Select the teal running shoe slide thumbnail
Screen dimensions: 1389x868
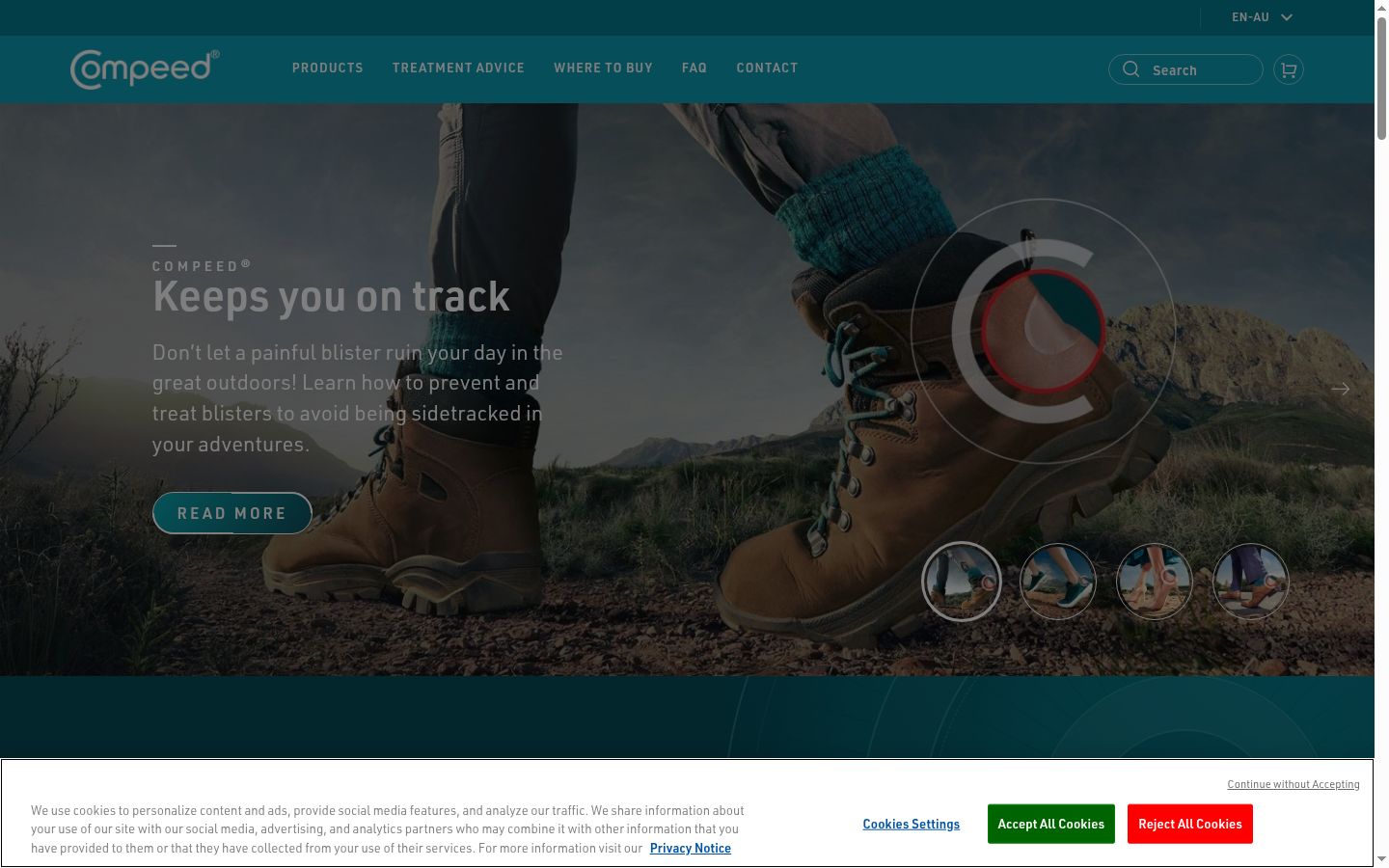pos(1058,582)
